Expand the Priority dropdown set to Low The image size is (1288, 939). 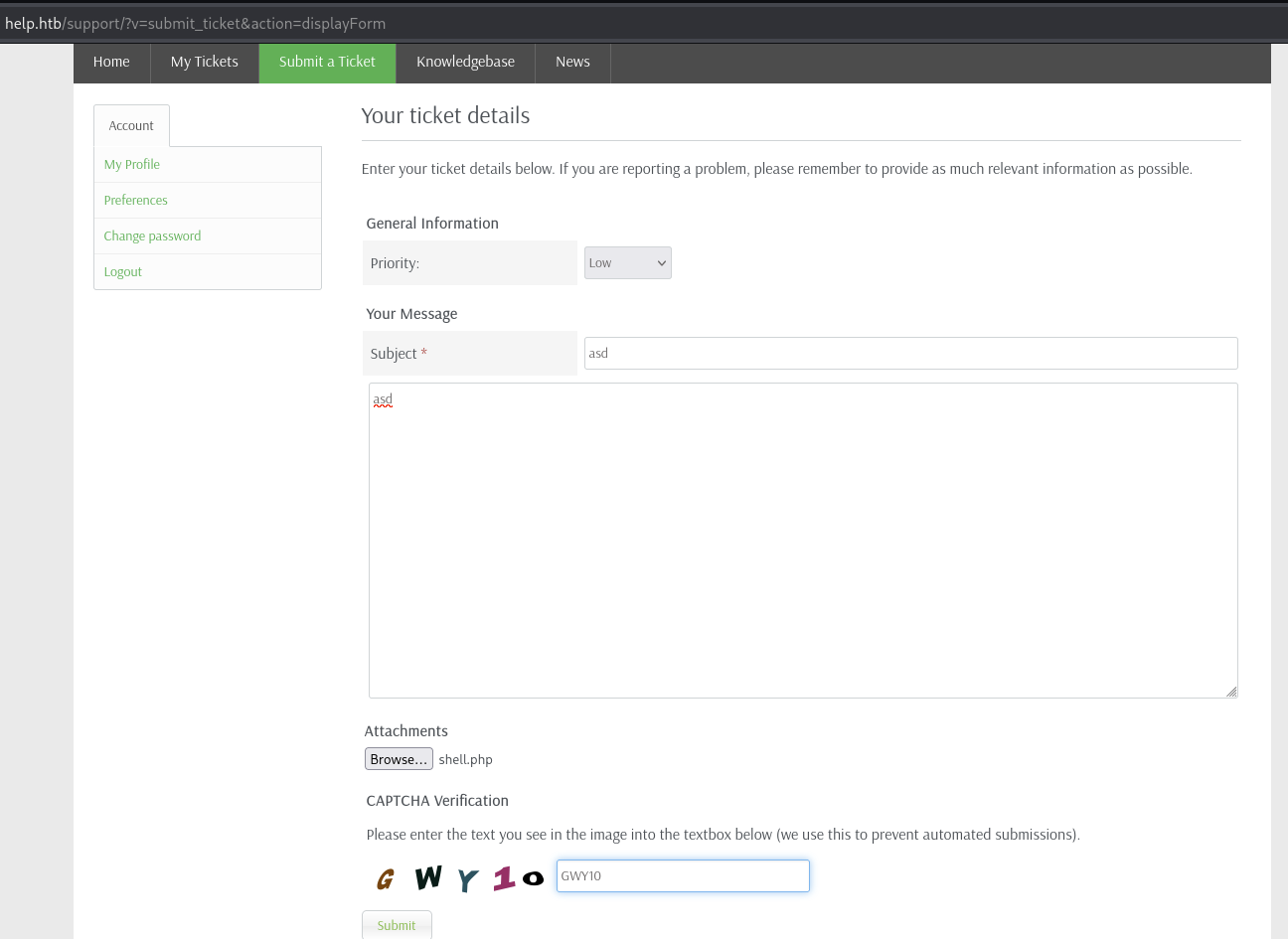click(627, 263)
